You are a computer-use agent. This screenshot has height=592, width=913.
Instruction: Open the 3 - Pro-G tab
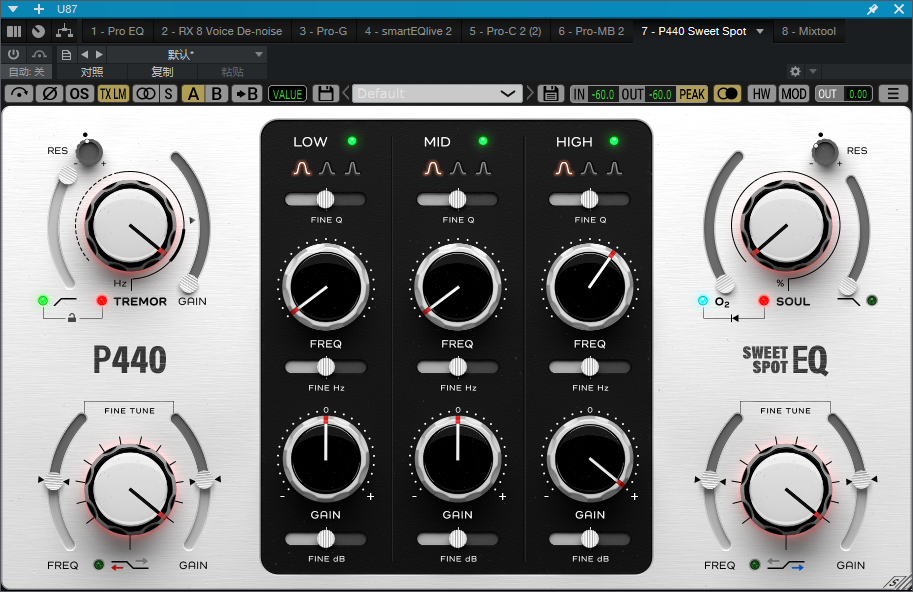point(323,31)
